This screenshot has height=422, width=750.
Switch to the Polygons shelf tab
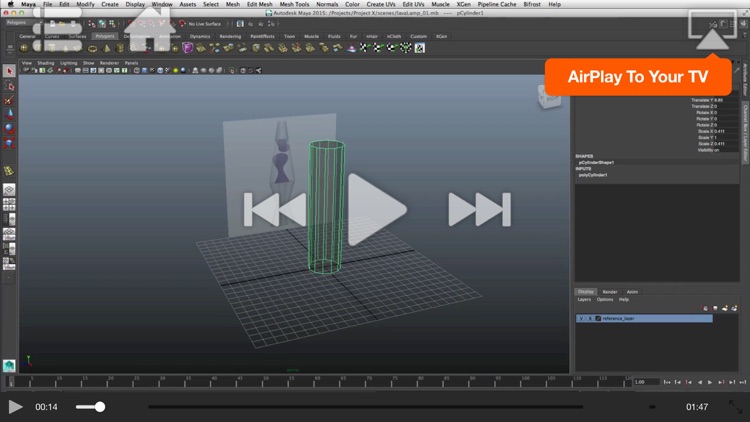pyautogui.click(x=104, y=36)
